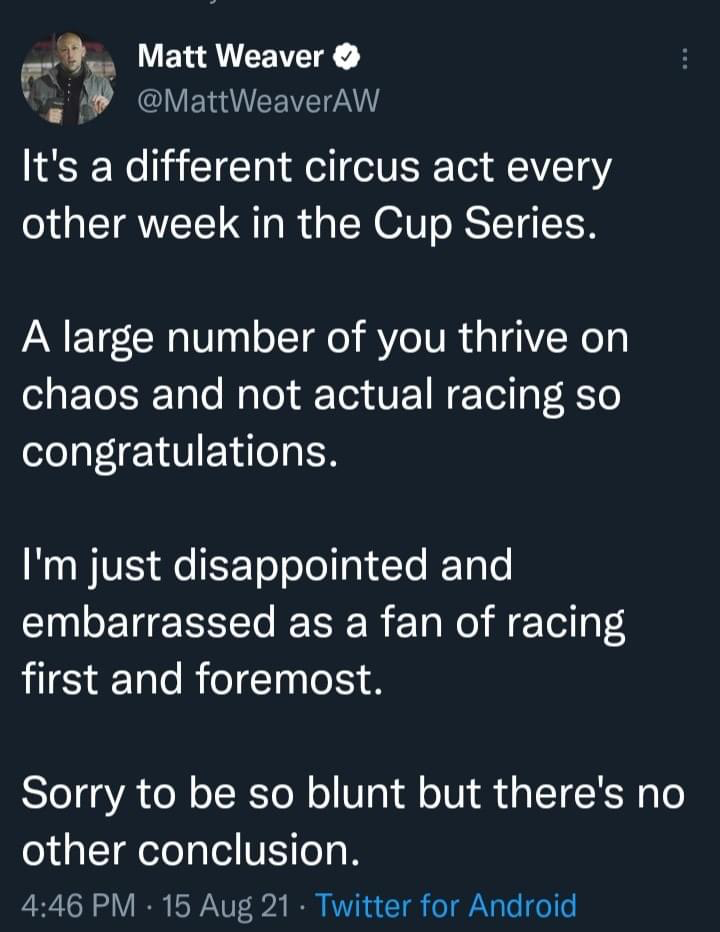Click the word "congratulations" in the tweet
Screen dimensions: 720x932
(x=174, y=453)
